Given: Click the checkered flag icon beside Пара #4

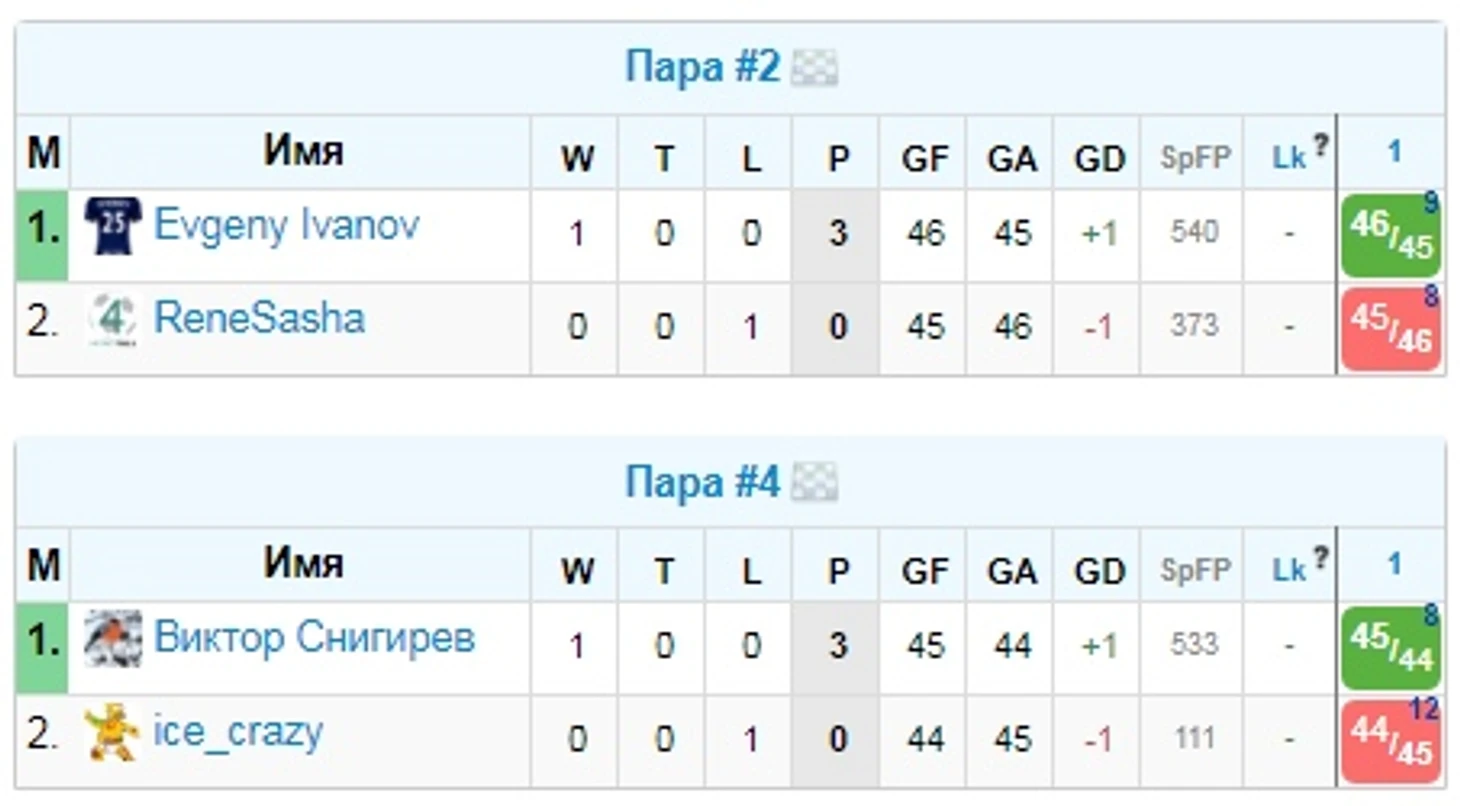Looking at the screenshot, I should click(814, 483).
